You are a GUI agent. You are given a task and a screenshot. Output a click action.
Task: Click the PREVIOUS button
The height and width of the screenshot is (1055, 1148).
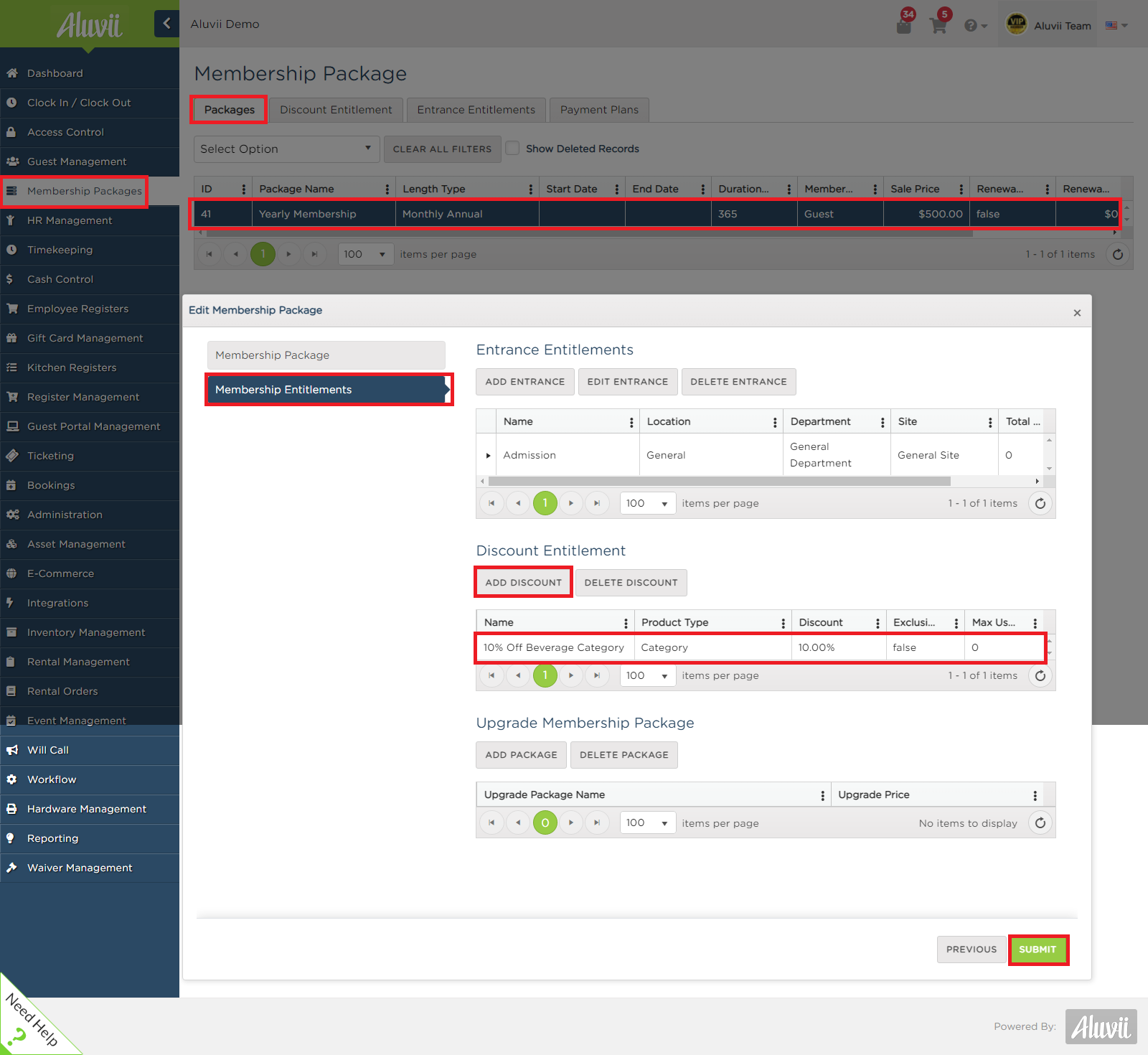coord(971,949)
